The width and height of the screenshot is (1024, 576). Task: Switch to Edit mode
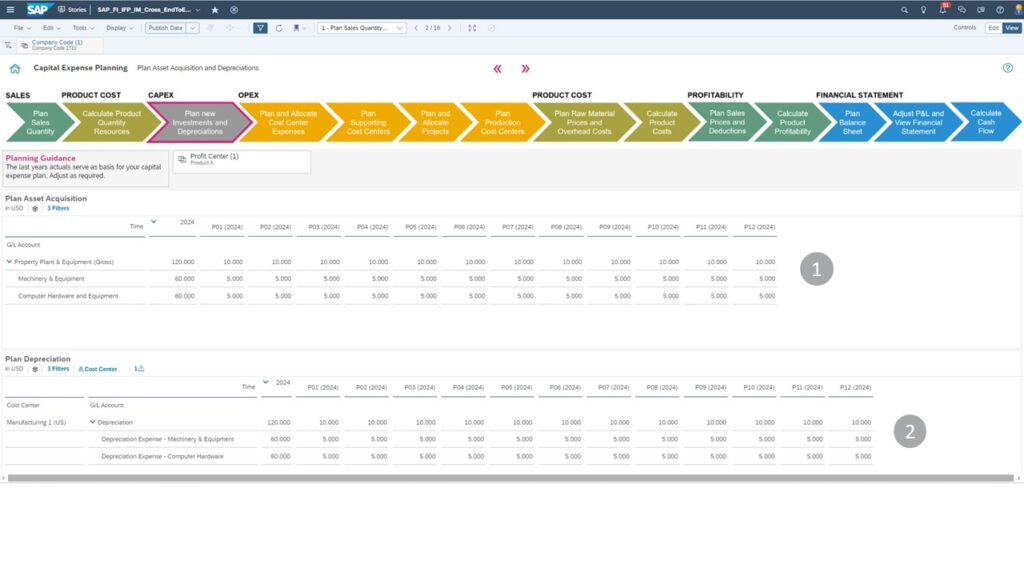click(x=993, y=28)
